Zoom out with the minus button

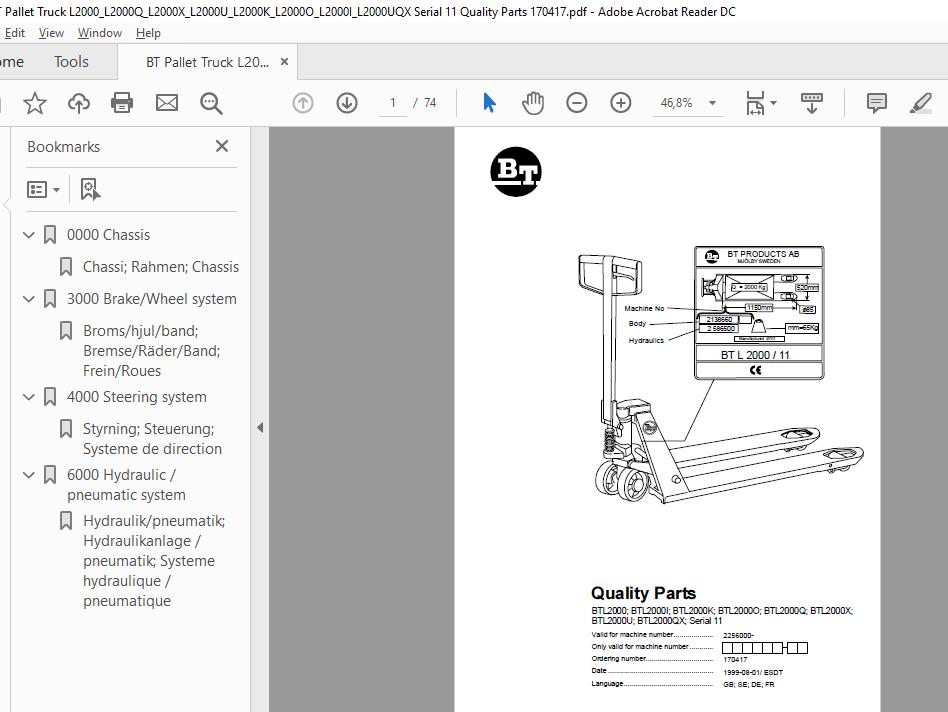click(x=577, y=103)
